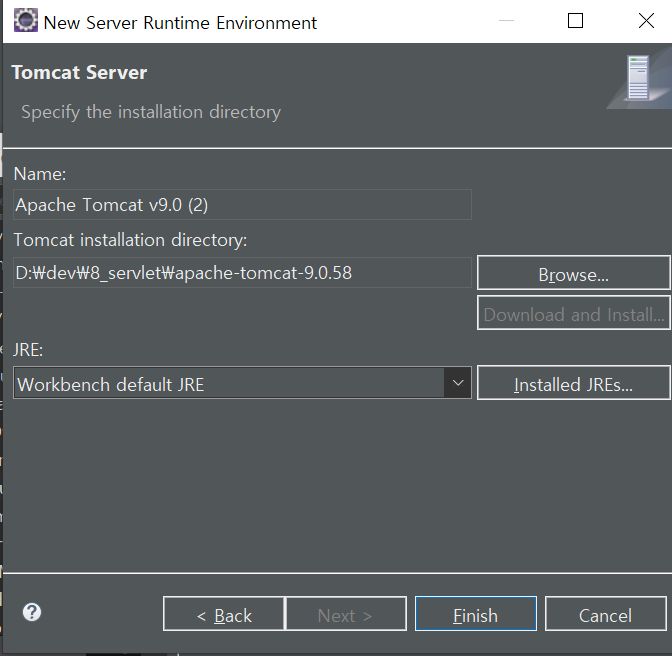The image size is (672, 656).
Task: Click the server tower banner image
Action: pyautogui.click(x=639, y=80)
